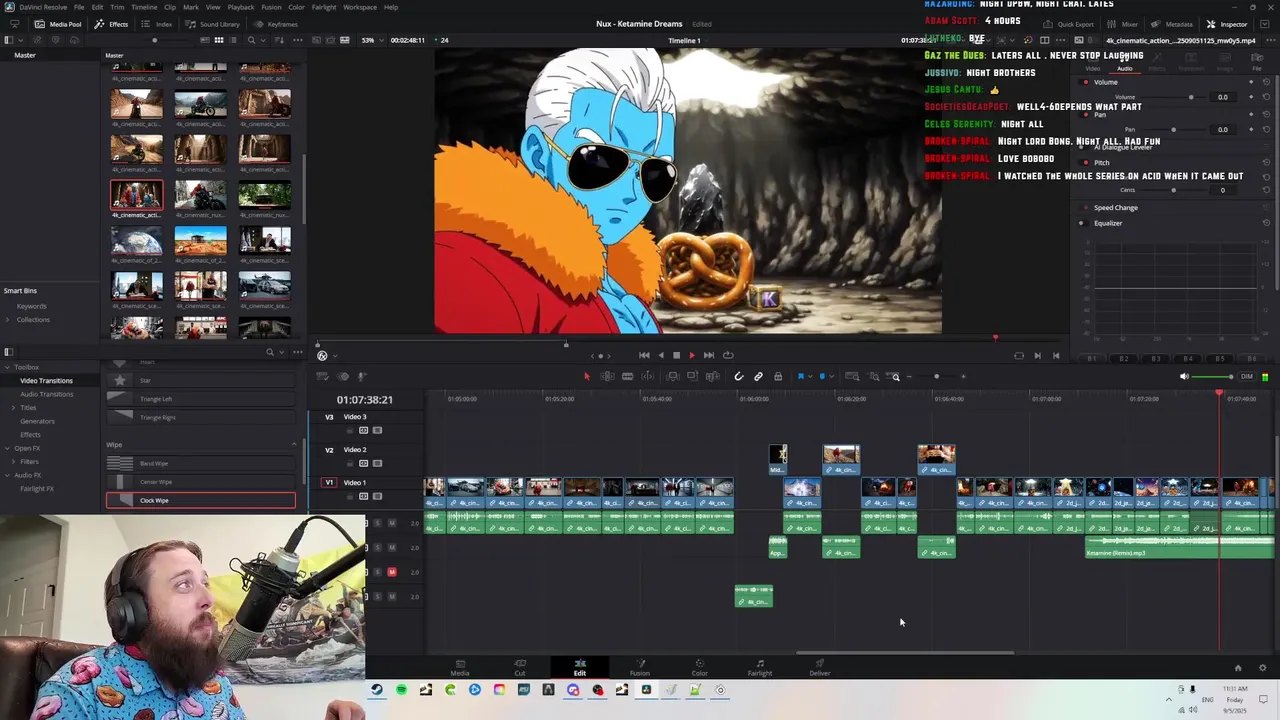1280x720 pixels.
Task: Select the arrow Selection Mode tool
Action: (x=587, y=377)
